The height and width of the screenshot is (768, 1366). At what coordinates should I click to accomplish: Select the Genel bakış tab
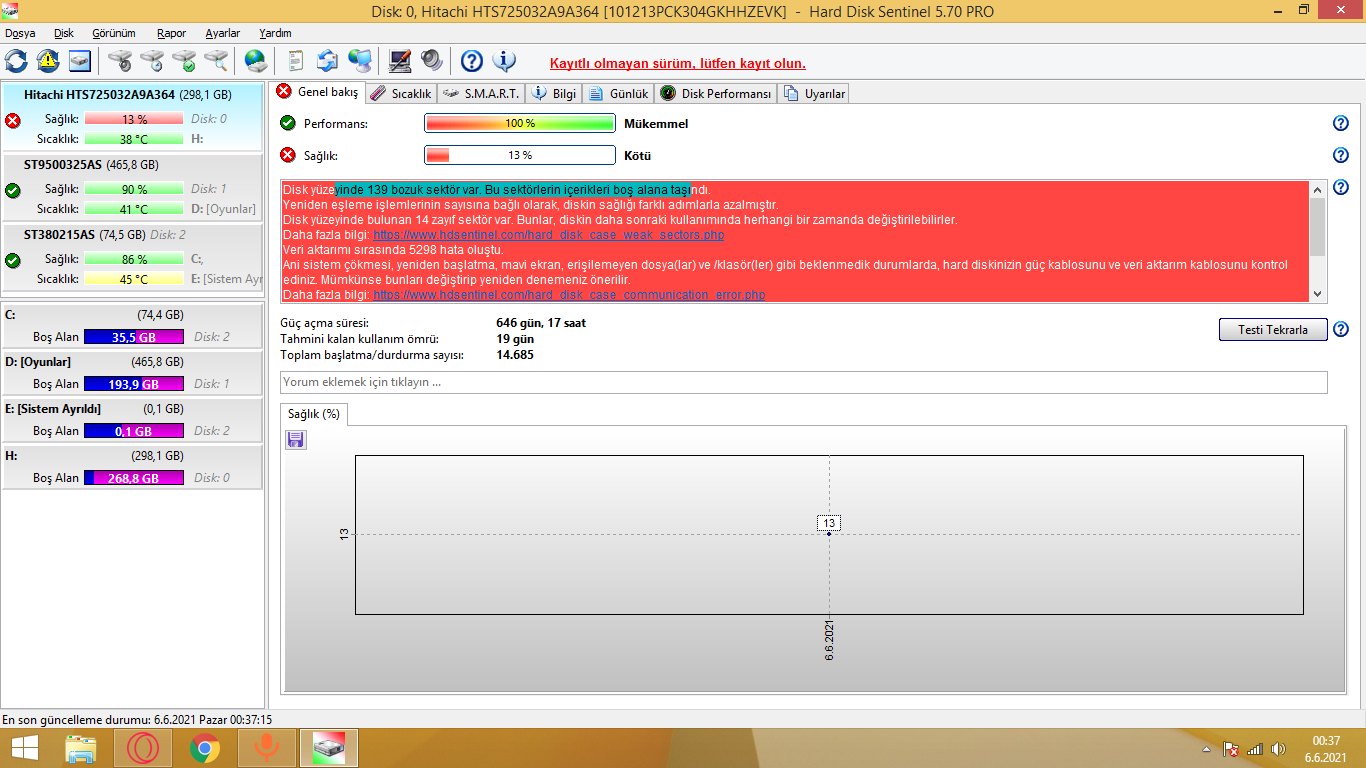pyautogui.click(x=317, y=92)
